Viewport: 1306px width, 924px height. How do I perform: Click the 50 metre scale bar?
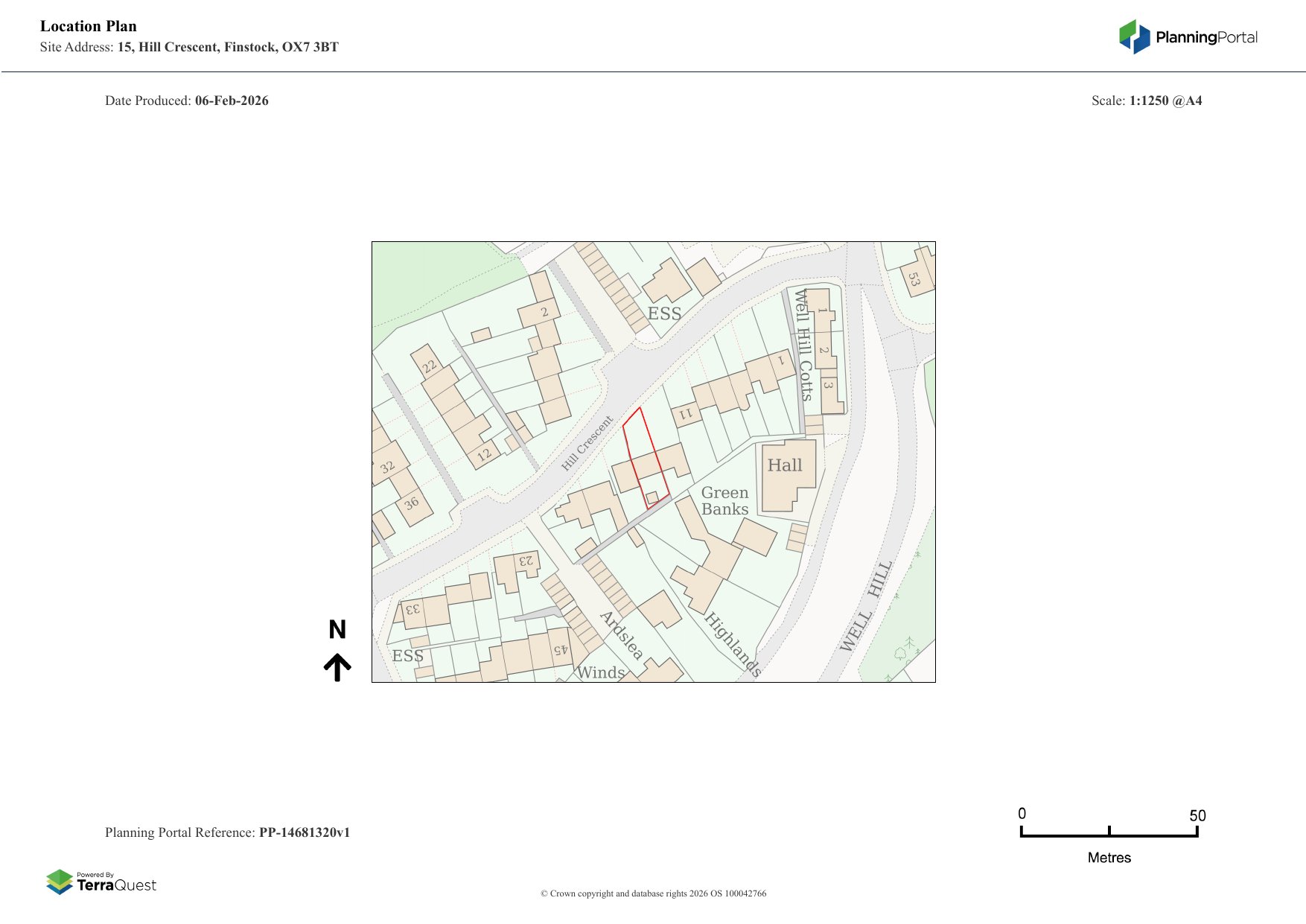pos(1109,833)
